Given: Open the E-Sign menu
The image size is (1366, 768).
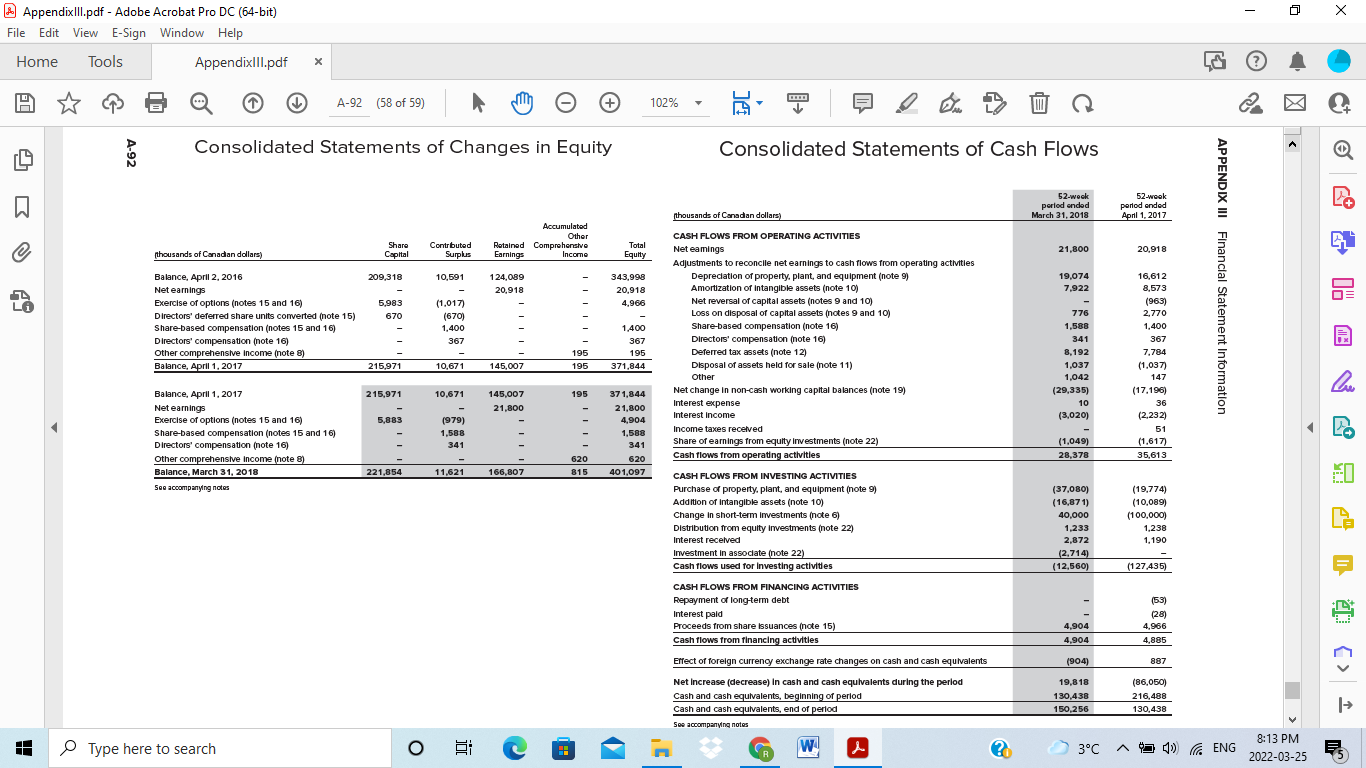Looking at the screenshot, I should [128, 33].
